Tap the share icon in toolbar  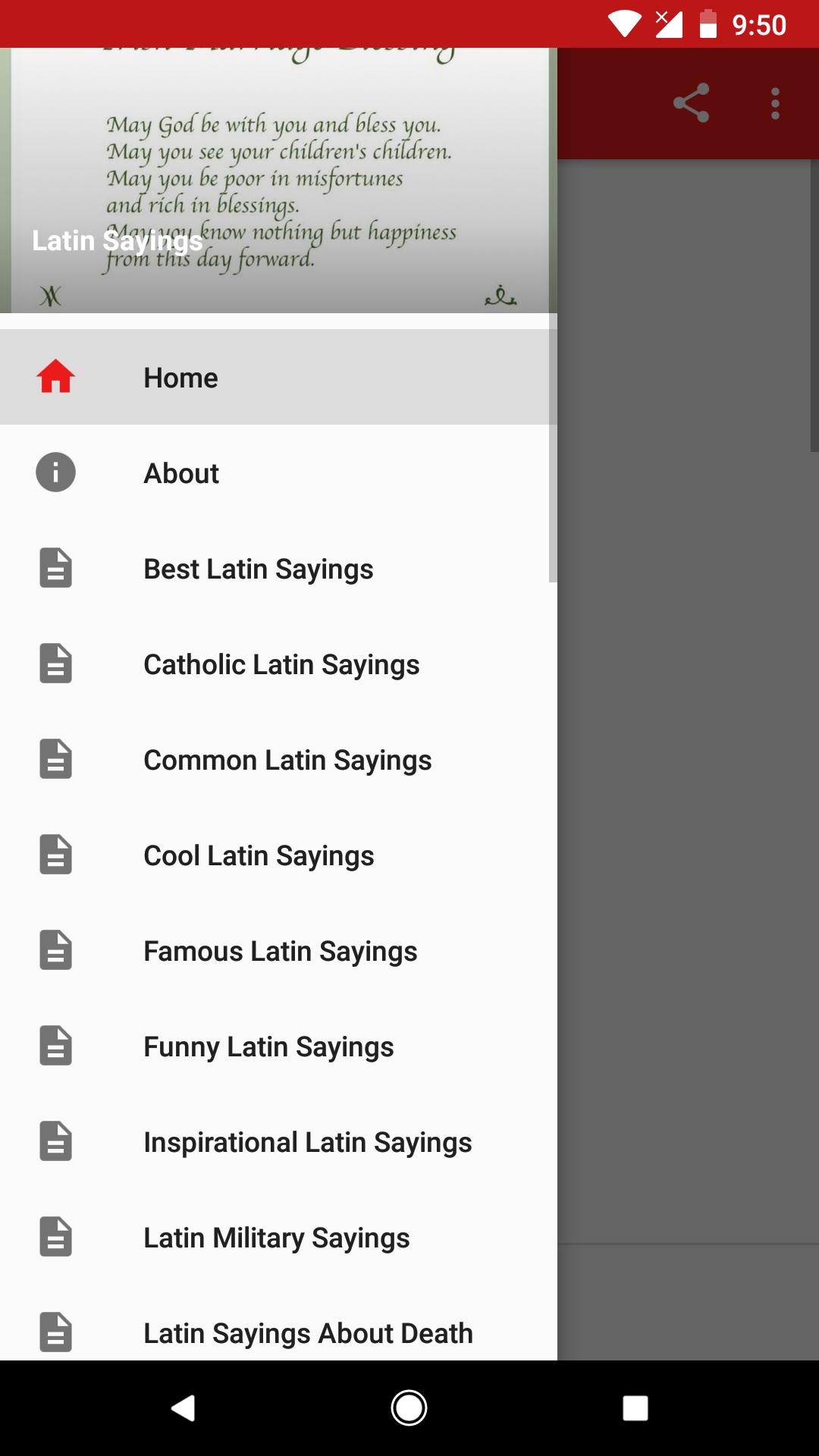tap(691, 103)
